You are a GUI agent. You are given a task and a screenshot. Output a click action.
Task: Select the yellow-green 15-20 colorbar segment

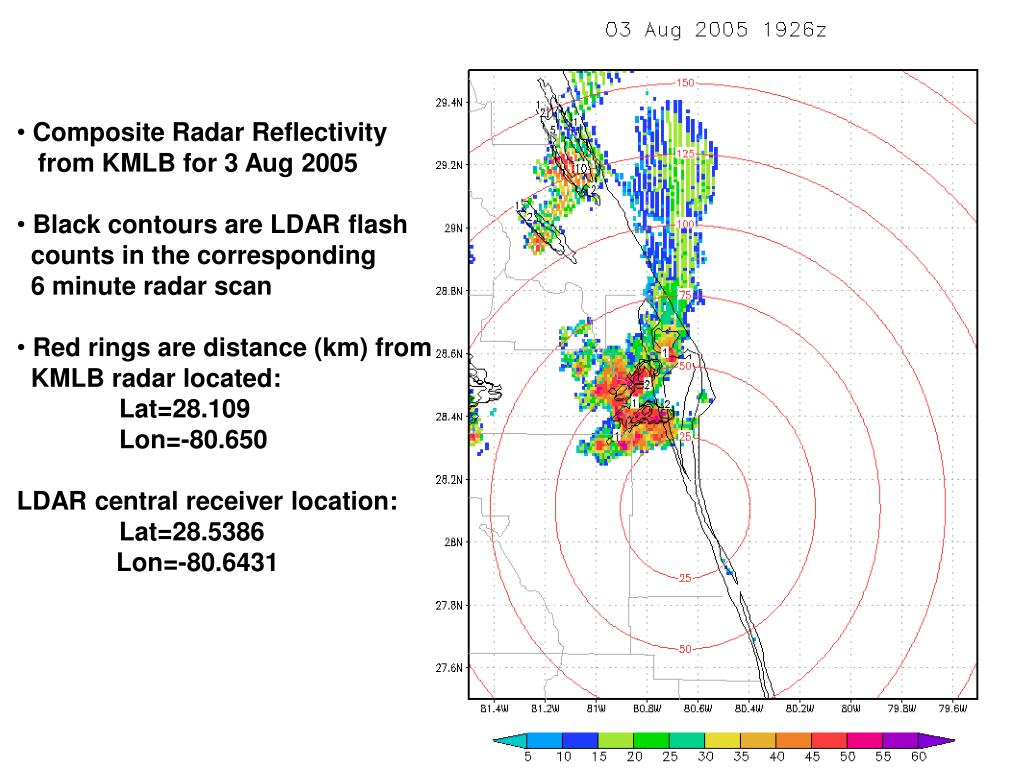[x=616, y=740]
